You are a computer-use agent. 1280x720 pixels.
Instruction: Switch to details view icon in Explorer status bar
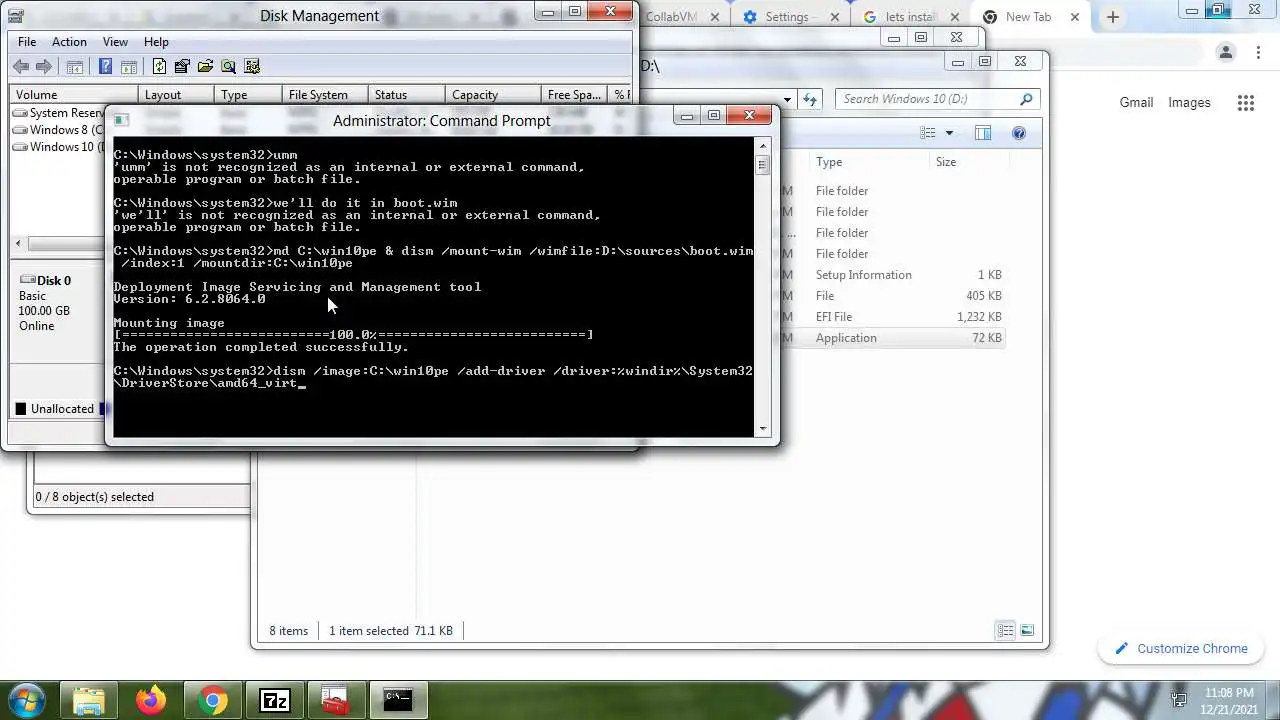point(1005,630)
